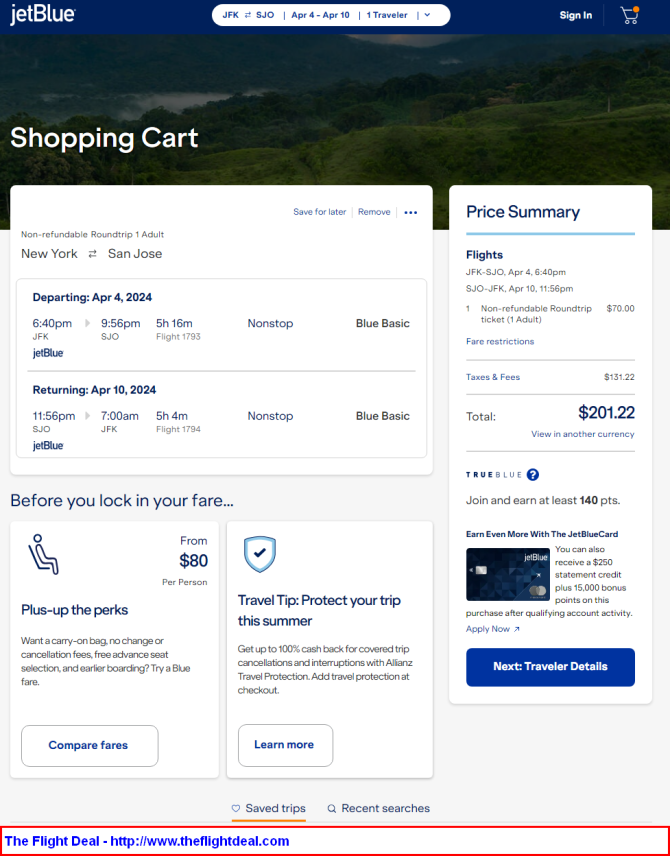Screen dimensions: 670x856
Task: Click Apply Now for JetBlue Card
Action: coord(493,629)
